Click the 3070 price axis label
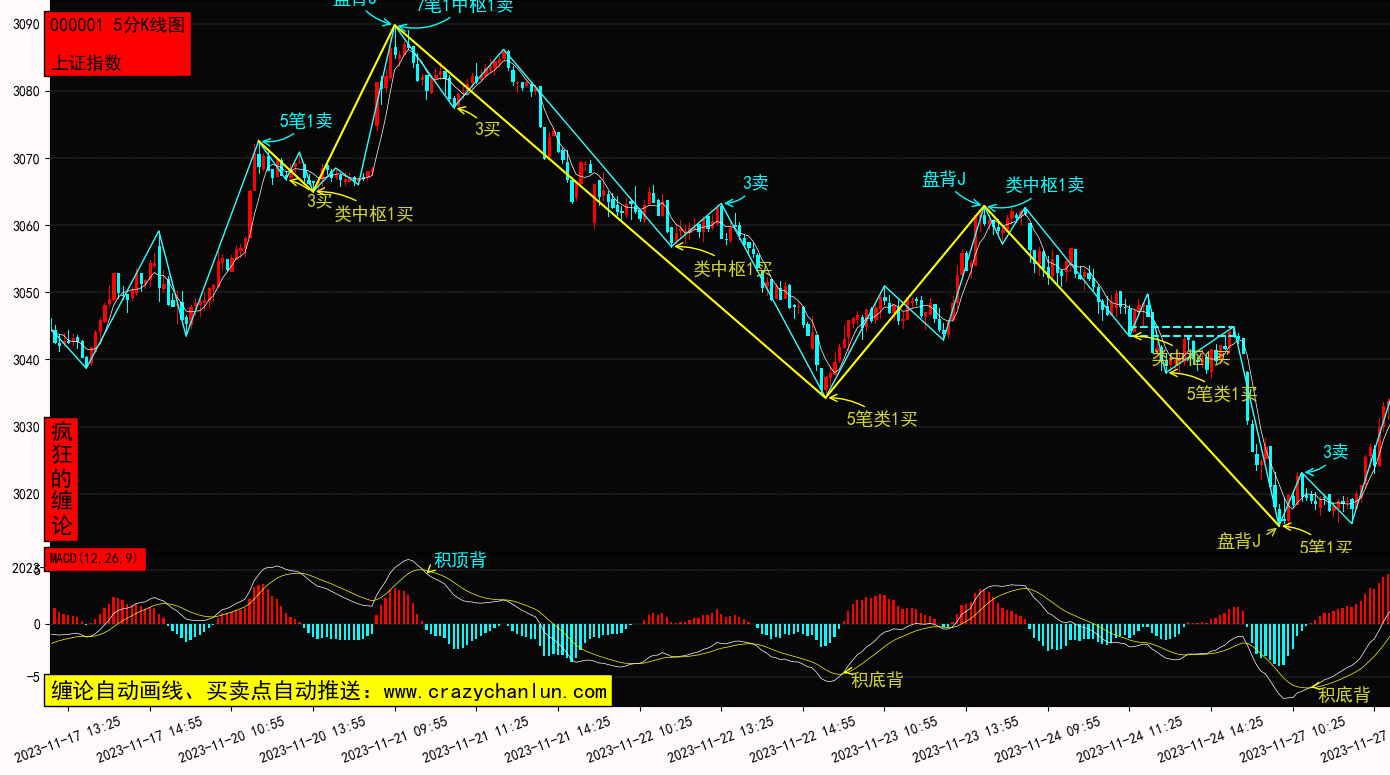This screenshot has width=1390, height=775. point(26,158)
